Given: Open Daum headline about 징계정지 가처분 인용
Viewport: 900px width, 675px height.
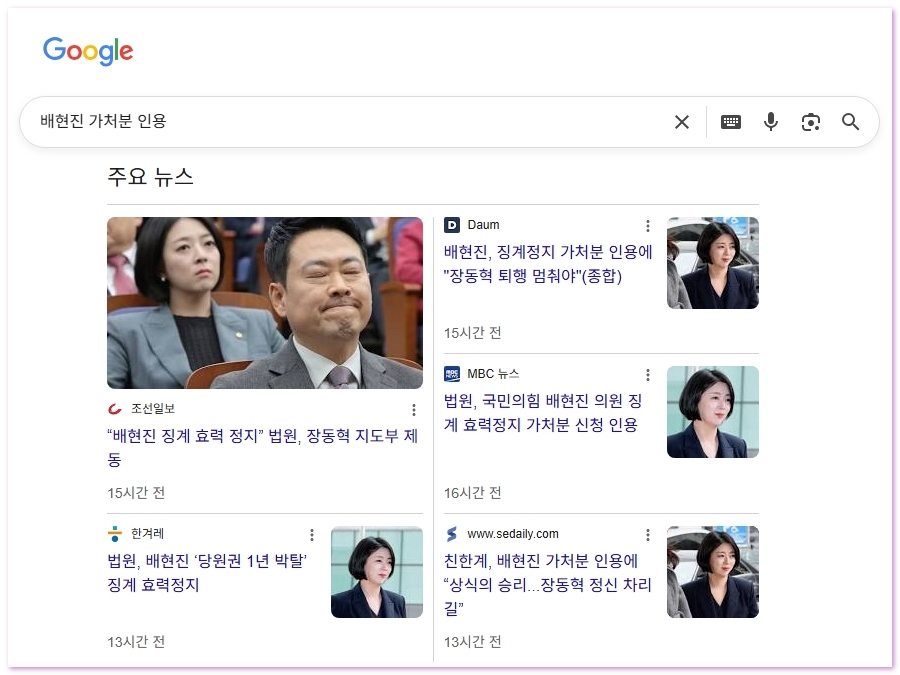Looking at the screenshot, I should point(548,264).
